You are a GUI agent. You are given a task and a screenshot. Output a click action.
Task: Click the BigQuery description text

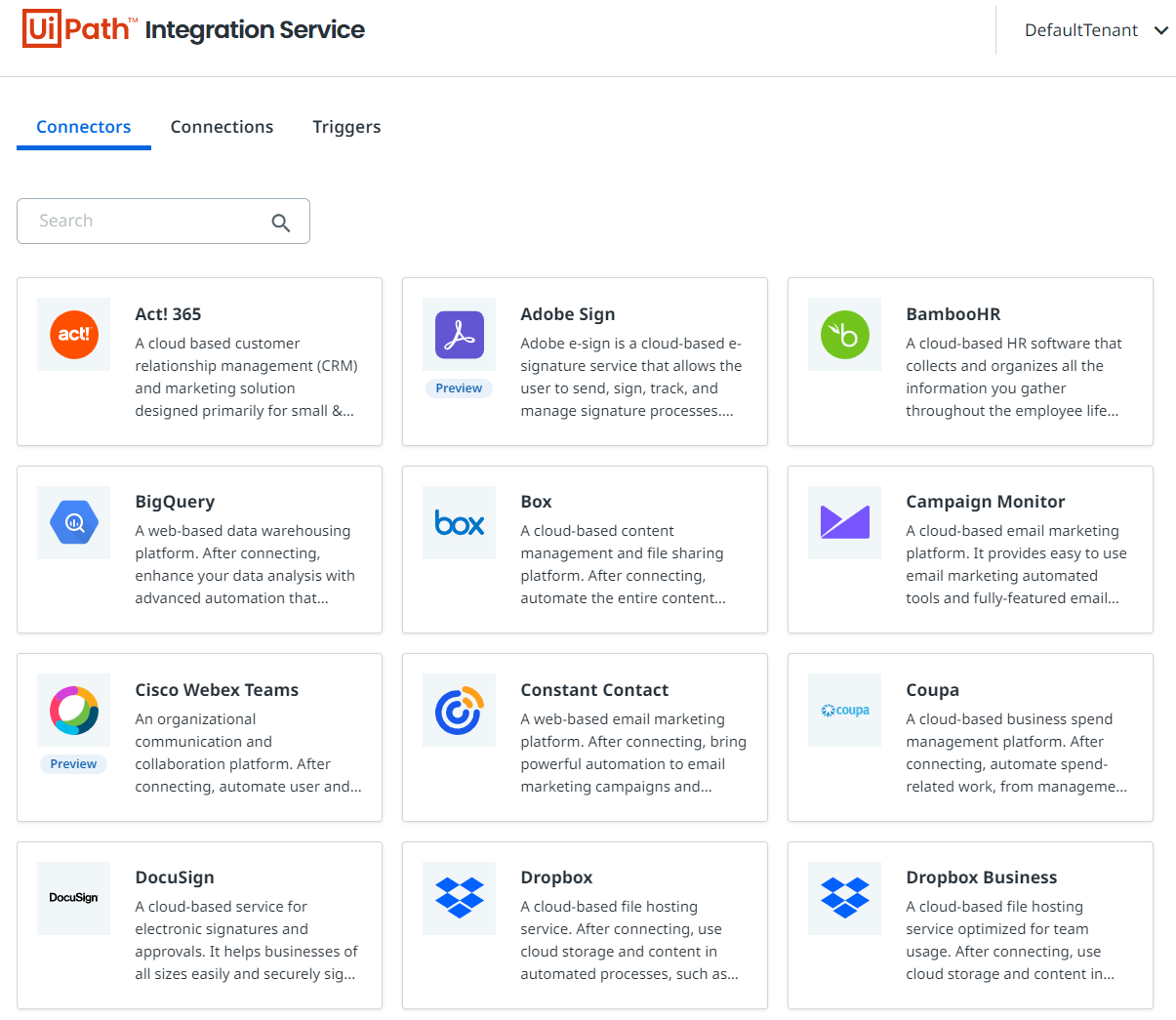pyautogui.click(x=245, y=564)
